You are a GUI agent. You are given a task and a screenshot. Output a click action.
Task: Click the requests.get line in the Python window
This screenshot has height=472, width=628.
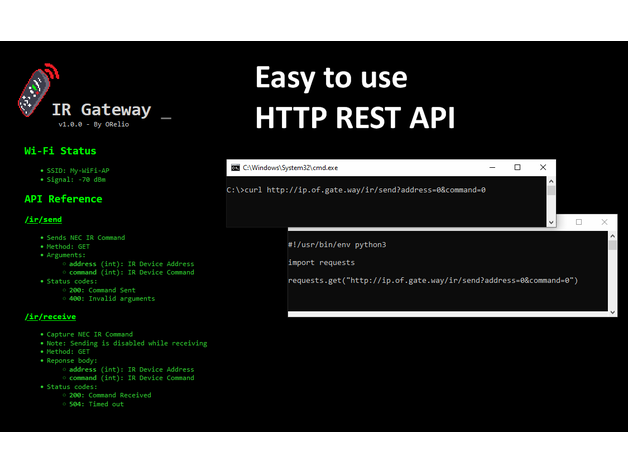click(x=433, y=280)
